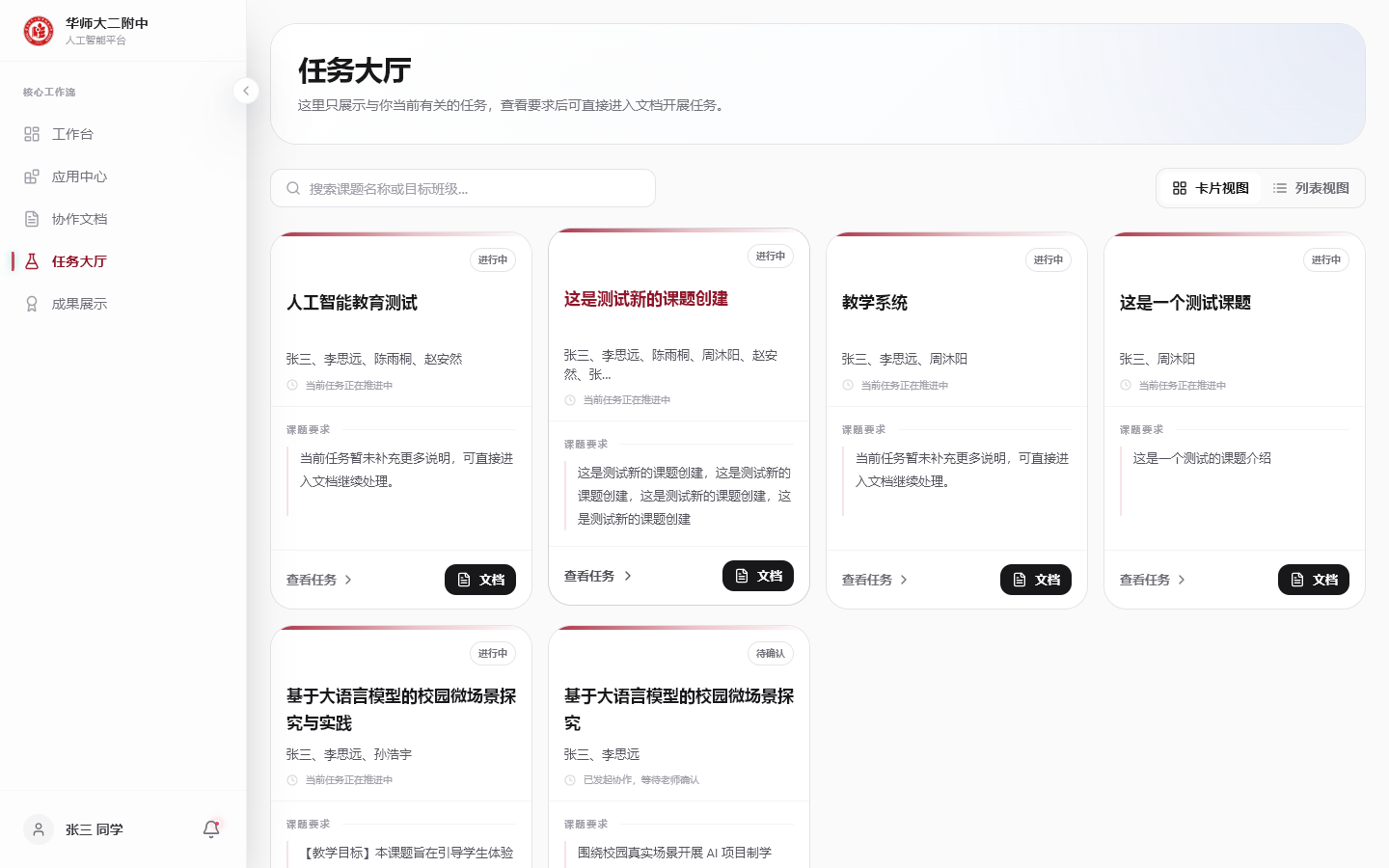Switch to 卡片视图
1389x868 pixels.
pyautogui.click(x=1211, y=188)
